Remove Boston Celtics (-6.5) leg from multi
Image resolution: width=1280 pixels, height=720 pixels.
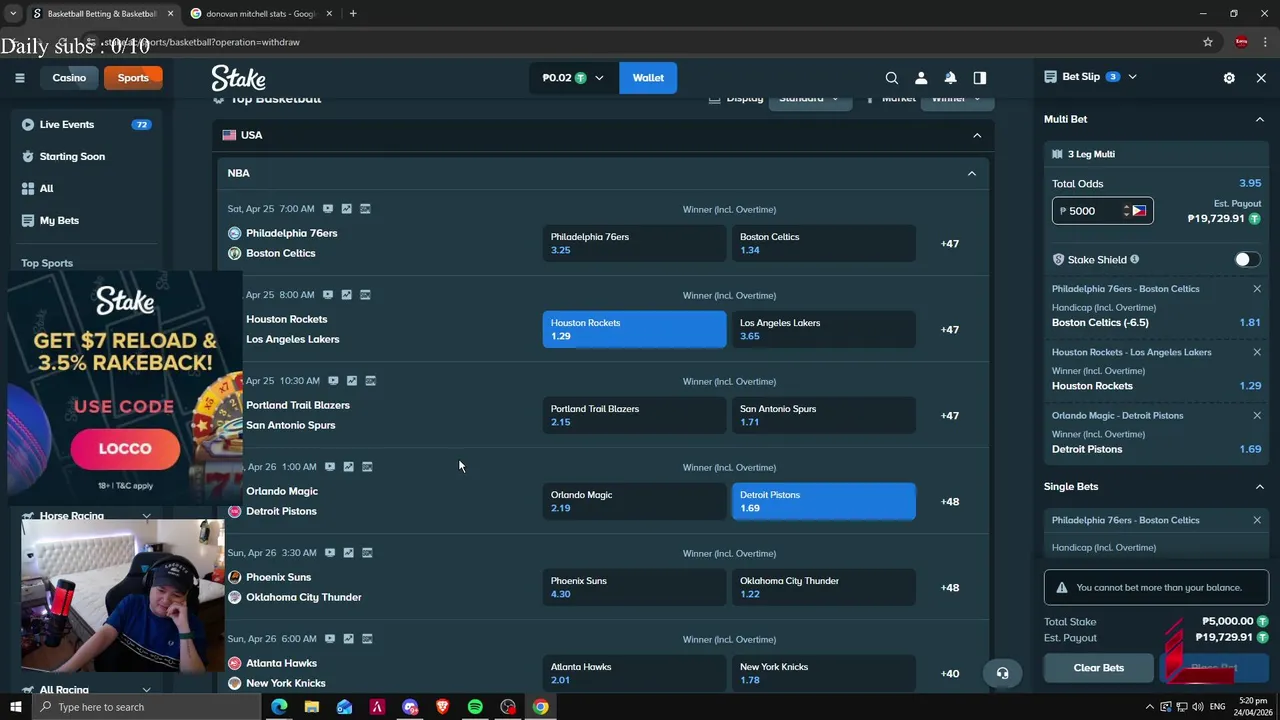pyautogui.click(x=1257, y=289)
